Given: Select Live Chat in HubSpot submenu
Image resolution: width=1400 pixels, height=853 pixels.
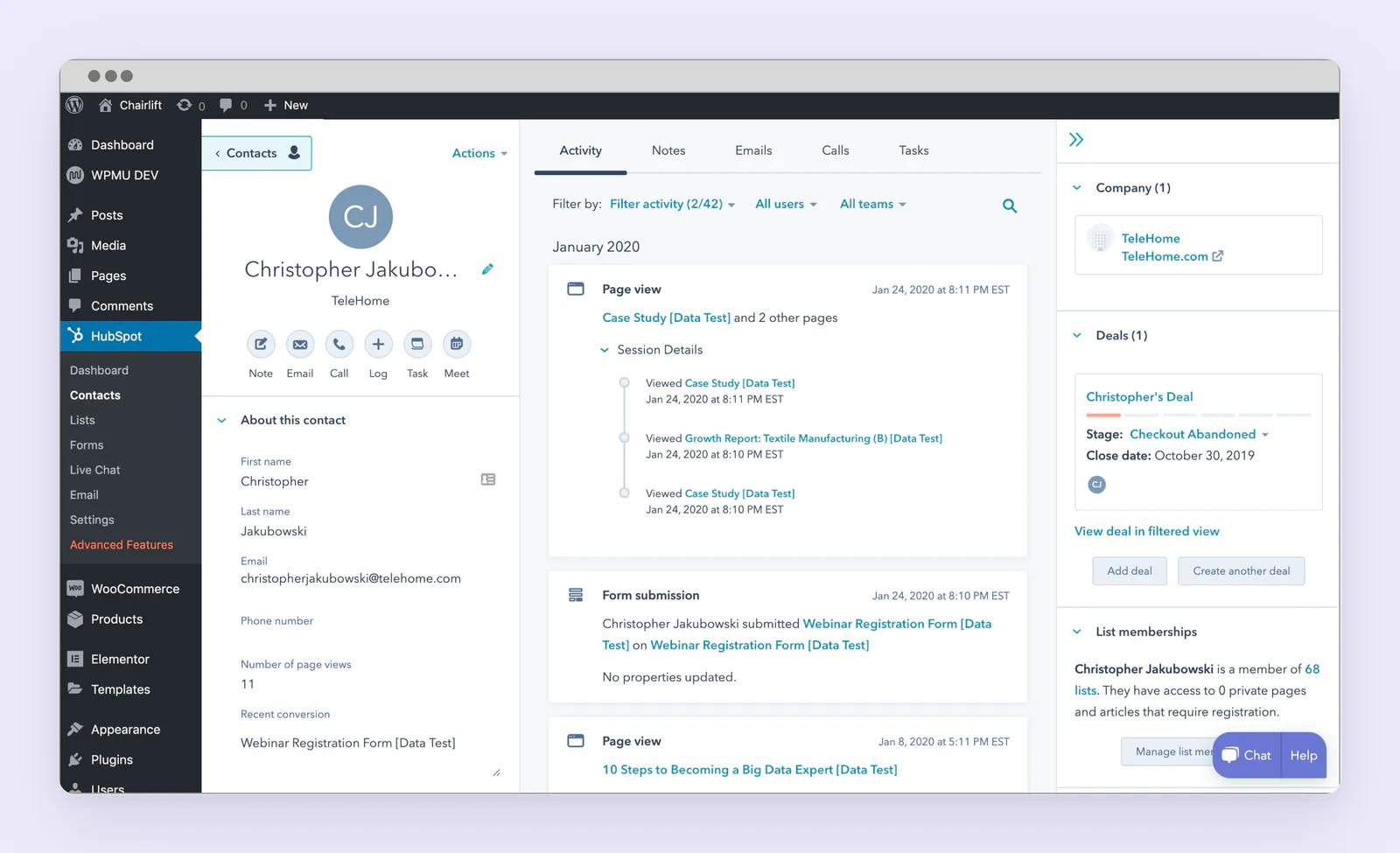Looking at the screenshot, I should [95, 470].
